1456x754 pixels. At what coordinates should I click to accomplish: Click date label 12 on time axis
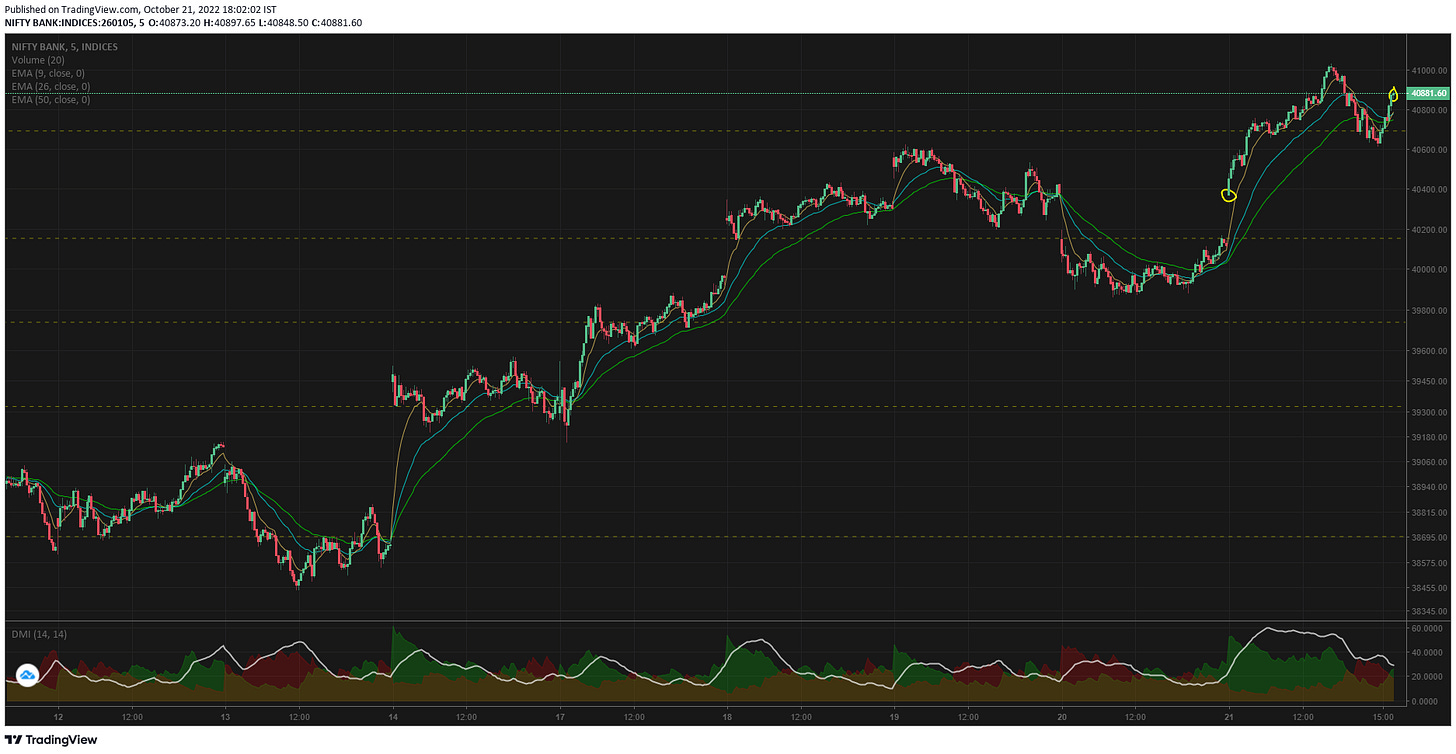58,717
